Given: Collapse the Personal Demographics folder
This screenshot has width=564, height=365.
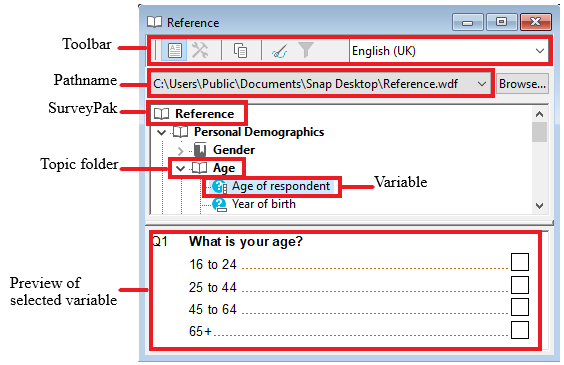Looking at the screenshot, I should pyautogui.click(x=162, y=133).
